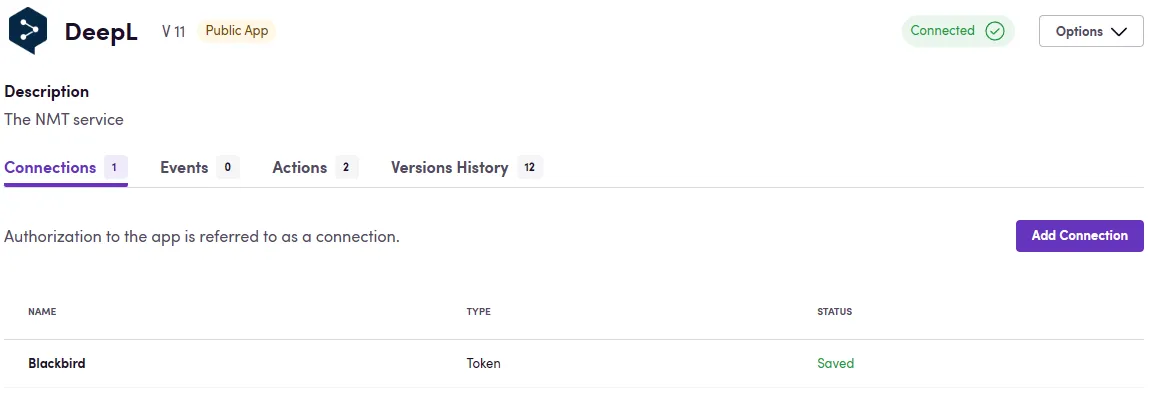Click the Actions count badge 2
Image resolution: width=1149 pixels, height=394 pixels.
[x=347, y=168]
